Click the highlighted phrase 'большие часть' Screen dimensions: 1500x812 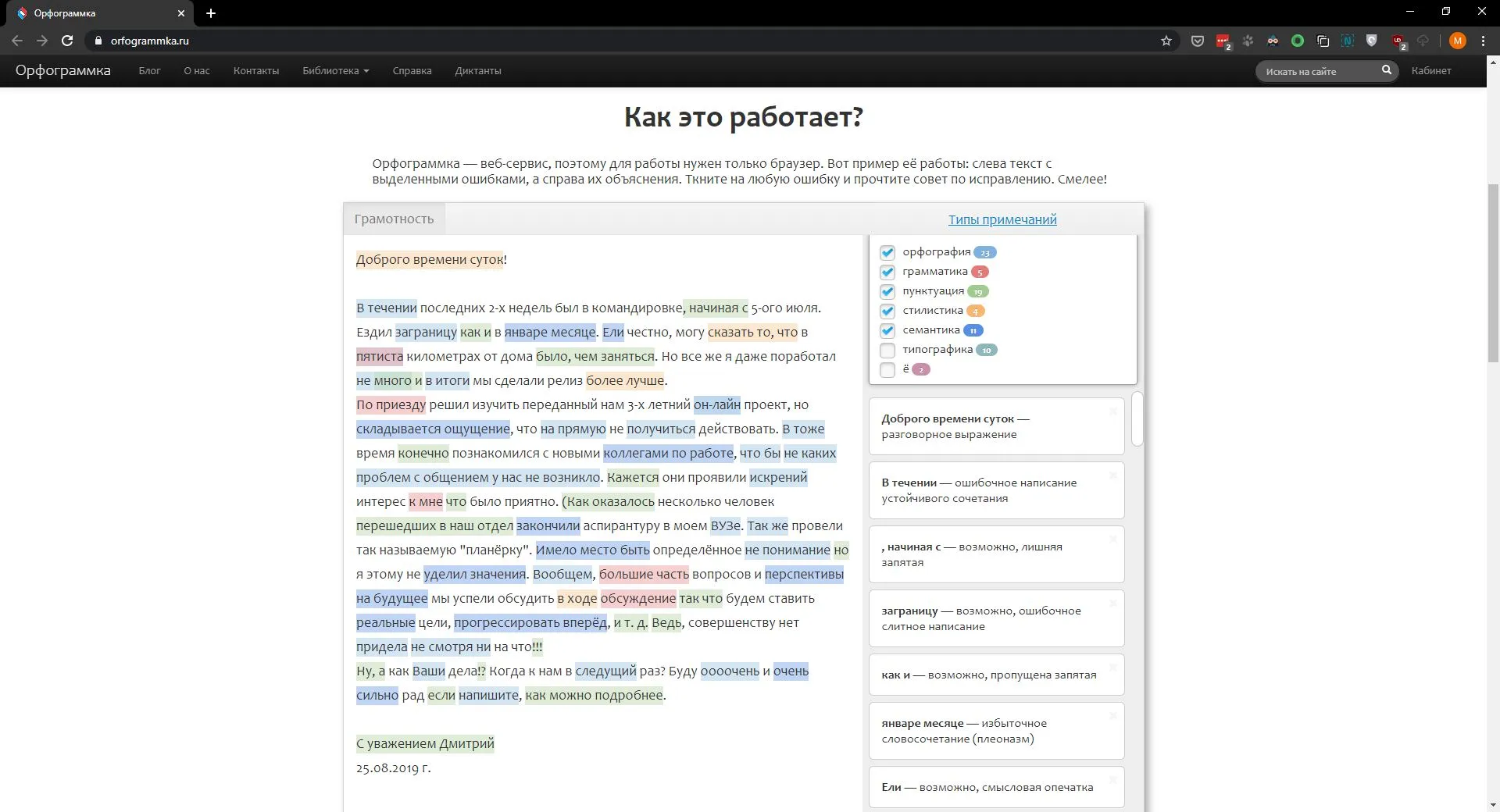point(644,574)
